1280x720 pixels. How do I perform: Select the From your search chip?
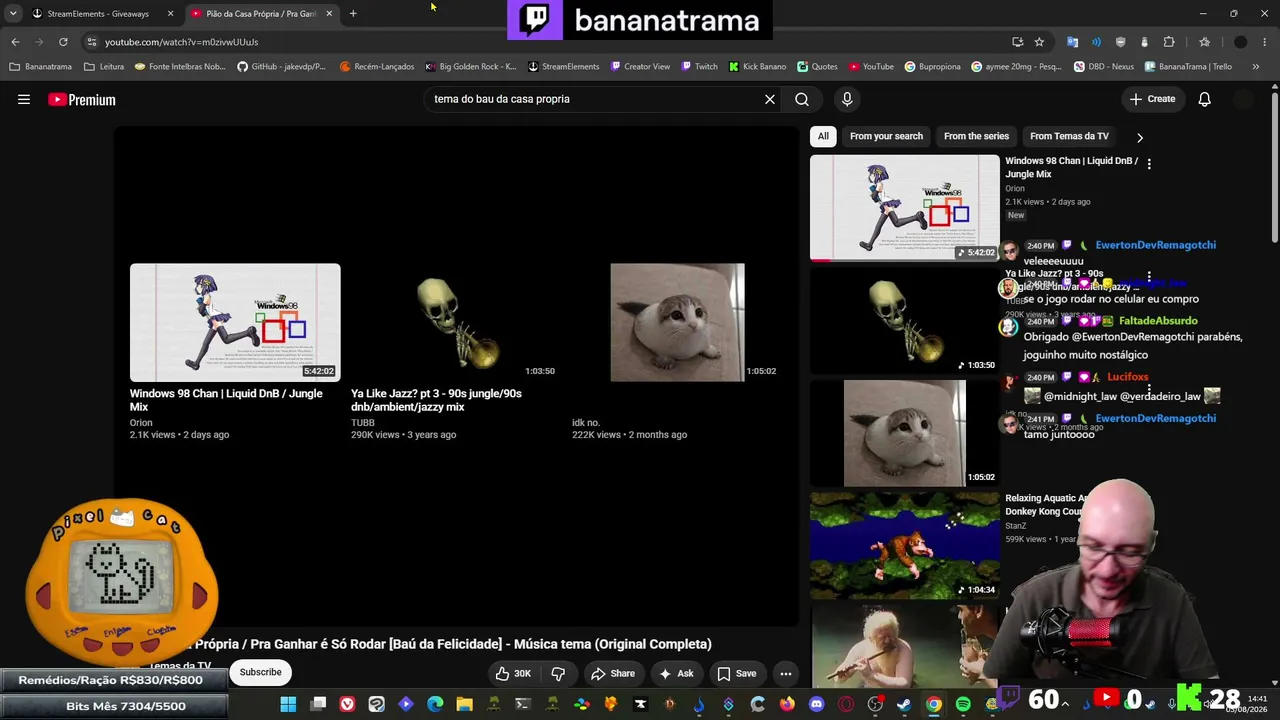coord(886,136)
